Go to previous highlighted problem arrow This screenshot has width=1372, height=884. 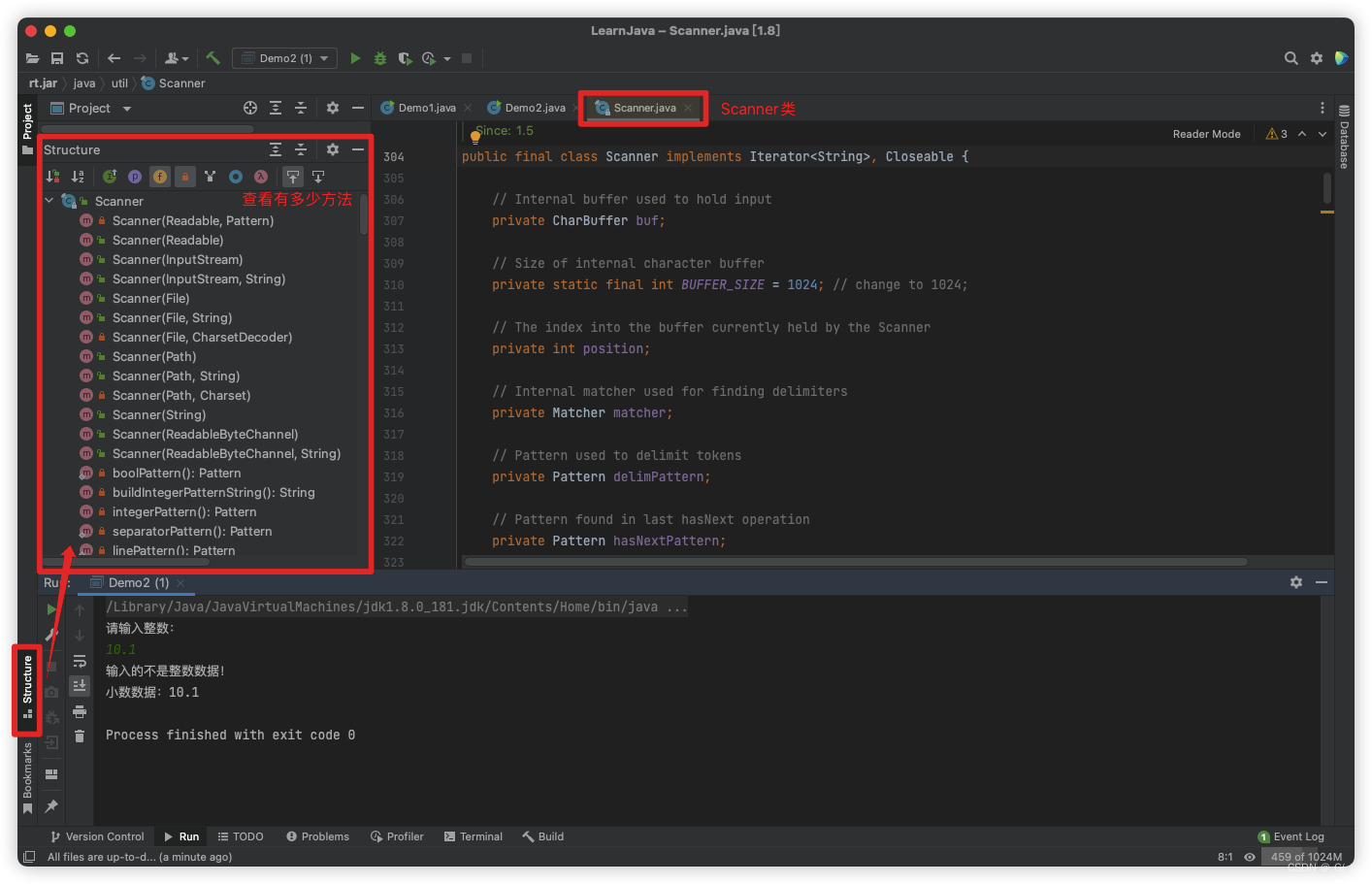pos(1302,134)
